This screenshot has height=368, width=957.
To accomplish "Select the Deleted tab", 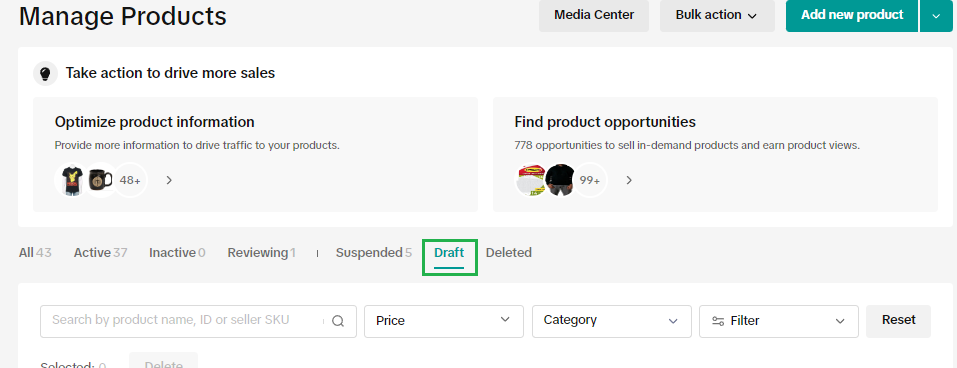I will click(x=508, y=252).
